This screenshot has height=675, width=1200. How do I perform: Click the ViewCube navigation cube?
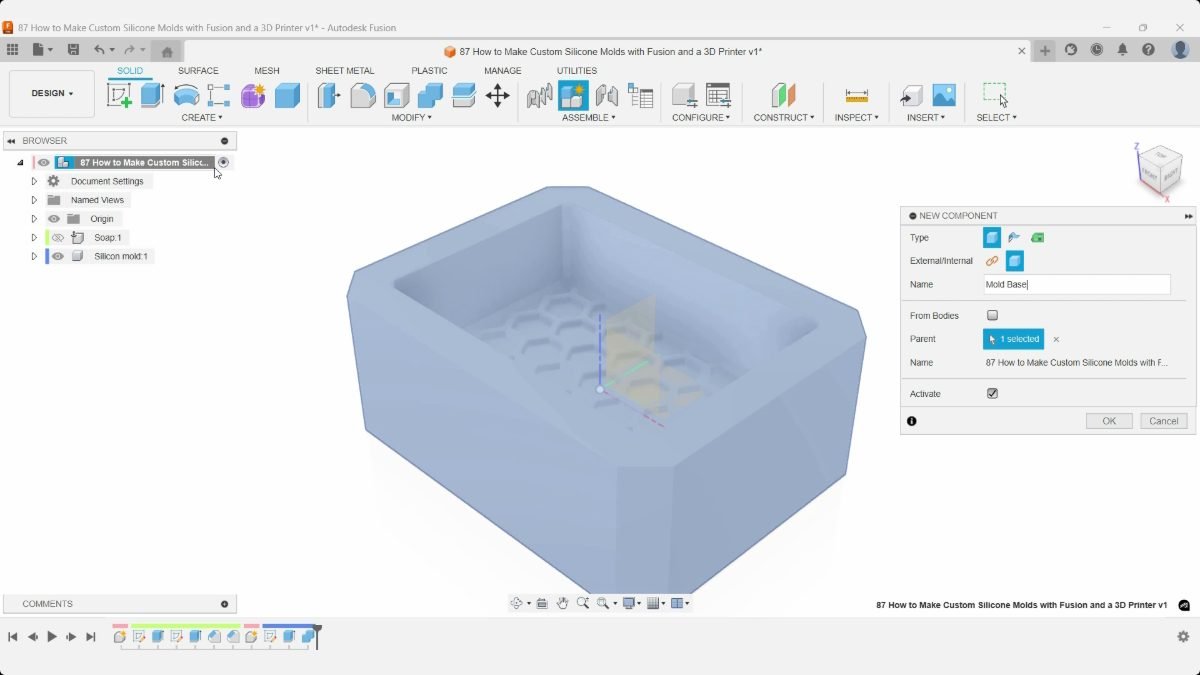coord(1160,170)
